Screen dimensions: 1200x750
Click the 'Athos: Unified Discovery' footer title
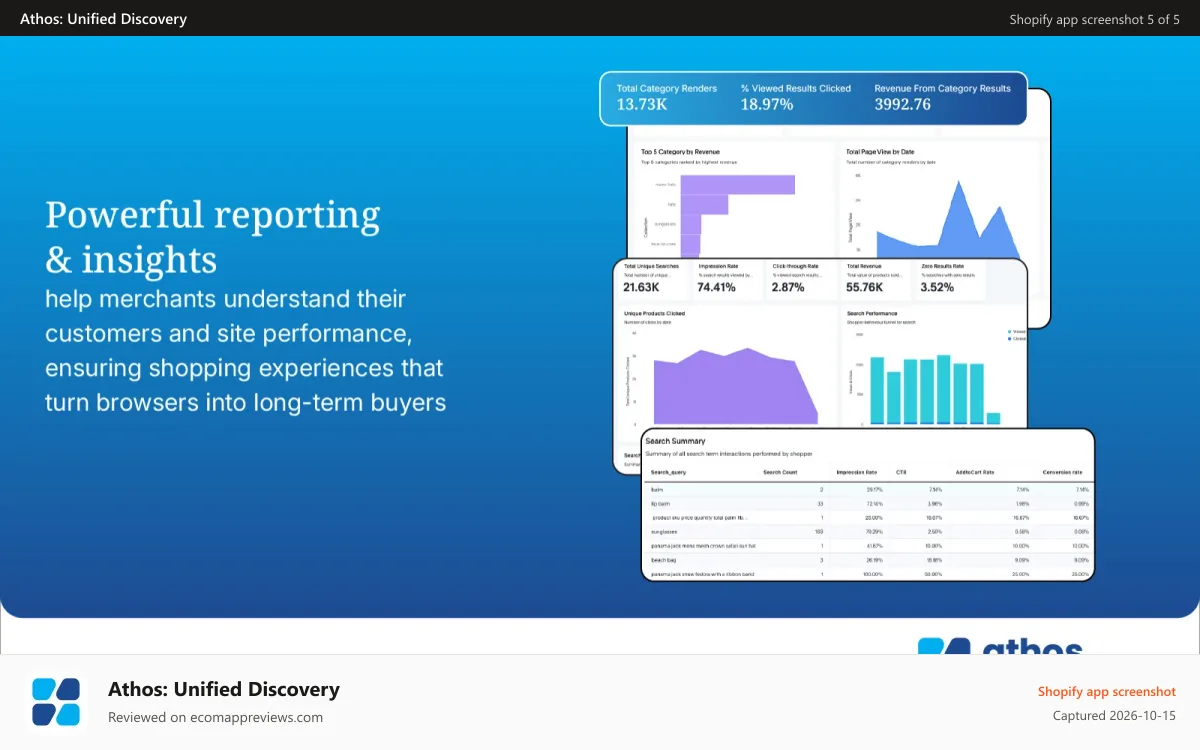click(x=224, y=689)
